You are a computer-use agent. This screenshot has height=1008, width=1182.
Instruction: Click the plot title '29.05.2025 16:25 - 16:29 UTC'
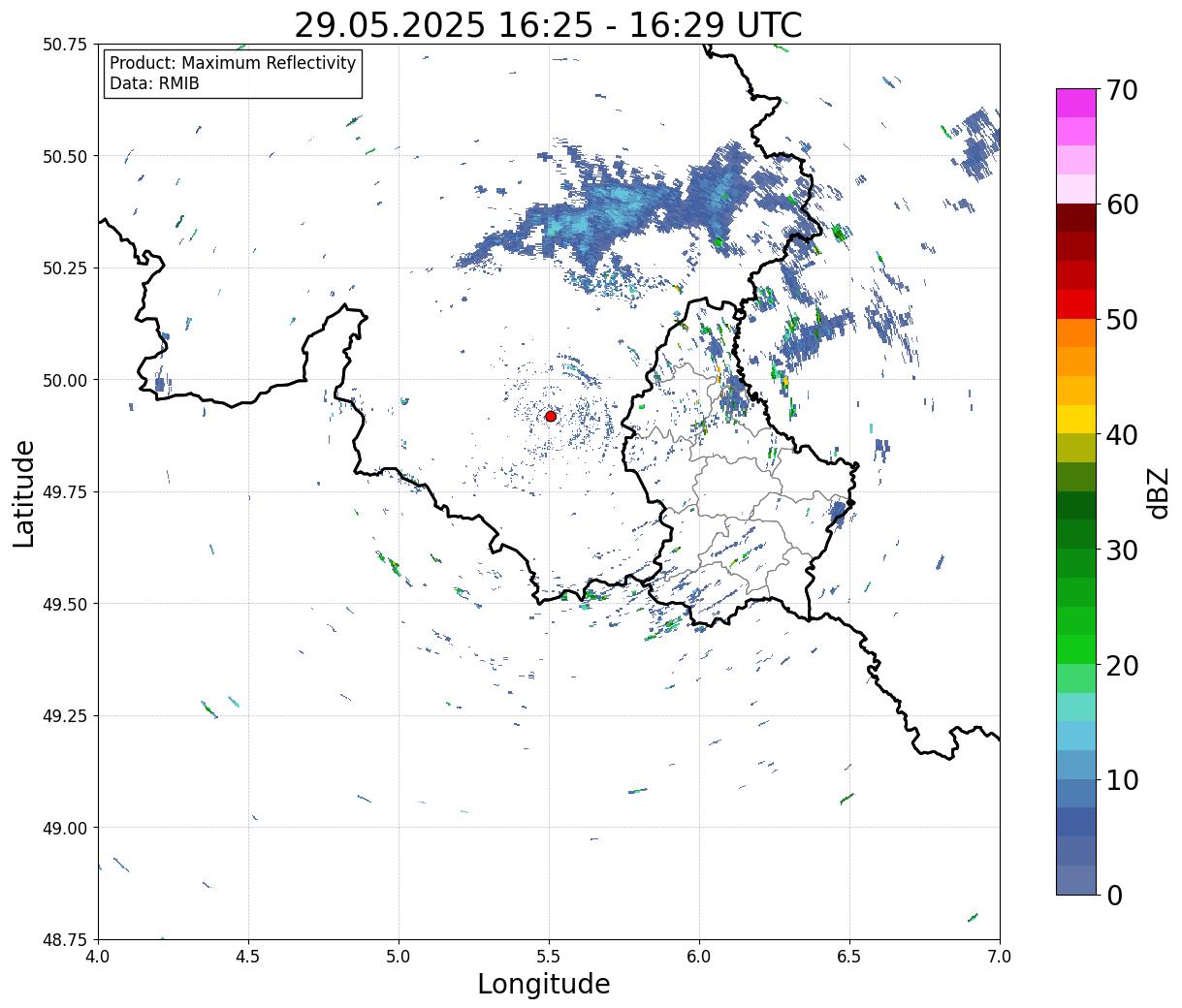pyautogui.click(x=548, y=25)
